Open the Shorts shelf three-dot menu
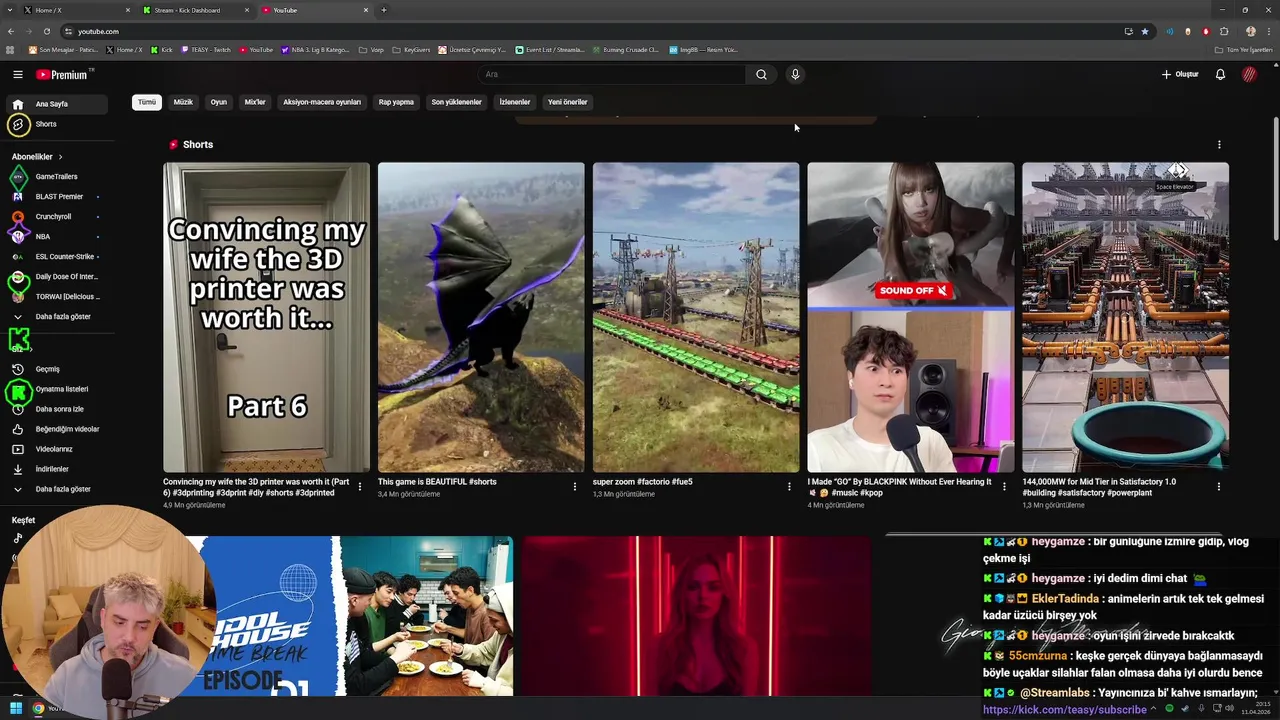Screen dimensions: 1280x720 [1219, 145]
